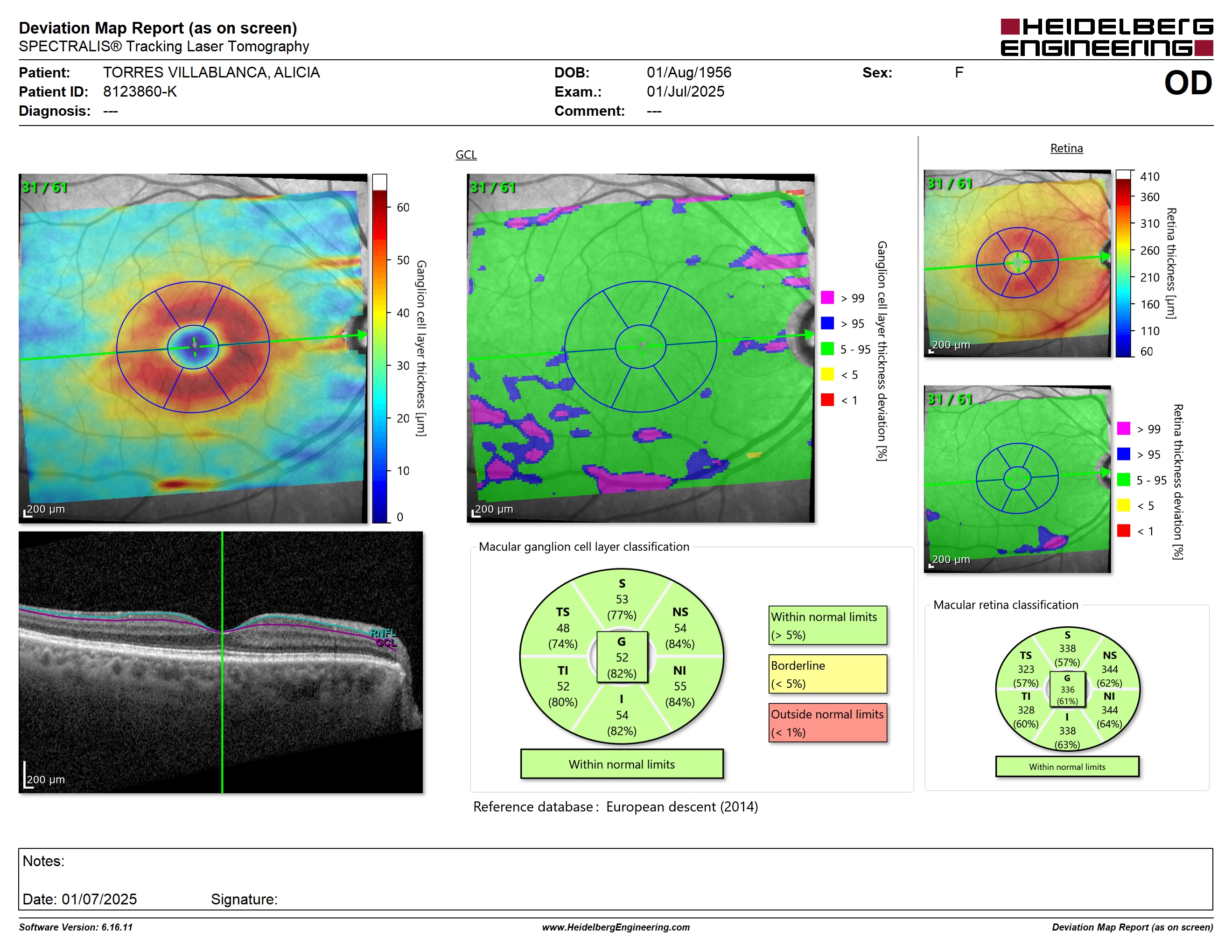Click patient name TORRES VILLABLANCA, ALICIA

coord(211,73)
